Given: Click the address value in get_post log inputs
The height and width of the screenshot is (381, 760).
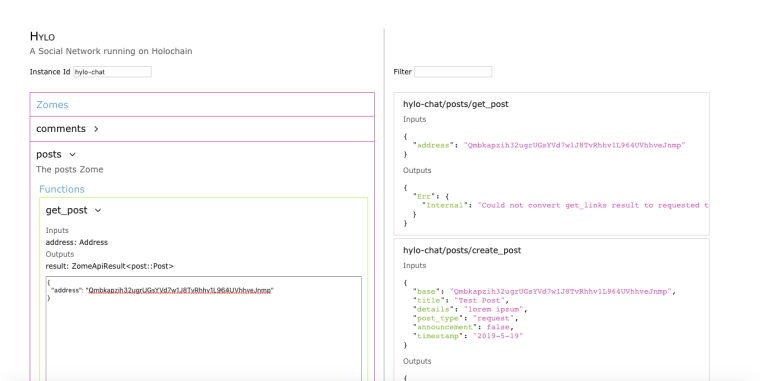Looking at the screenshot, I should click(x=574, y=145).
